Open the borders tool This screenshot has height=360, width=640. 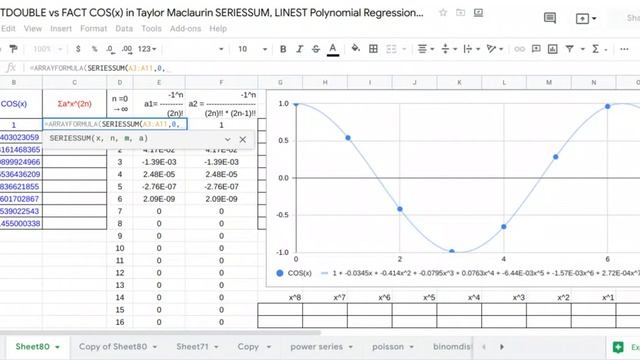373,49
